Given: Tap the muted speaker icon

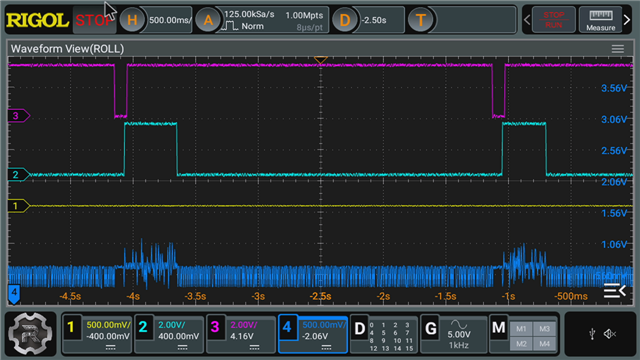Looking at the screenshot, I should [x=610, y=334].
